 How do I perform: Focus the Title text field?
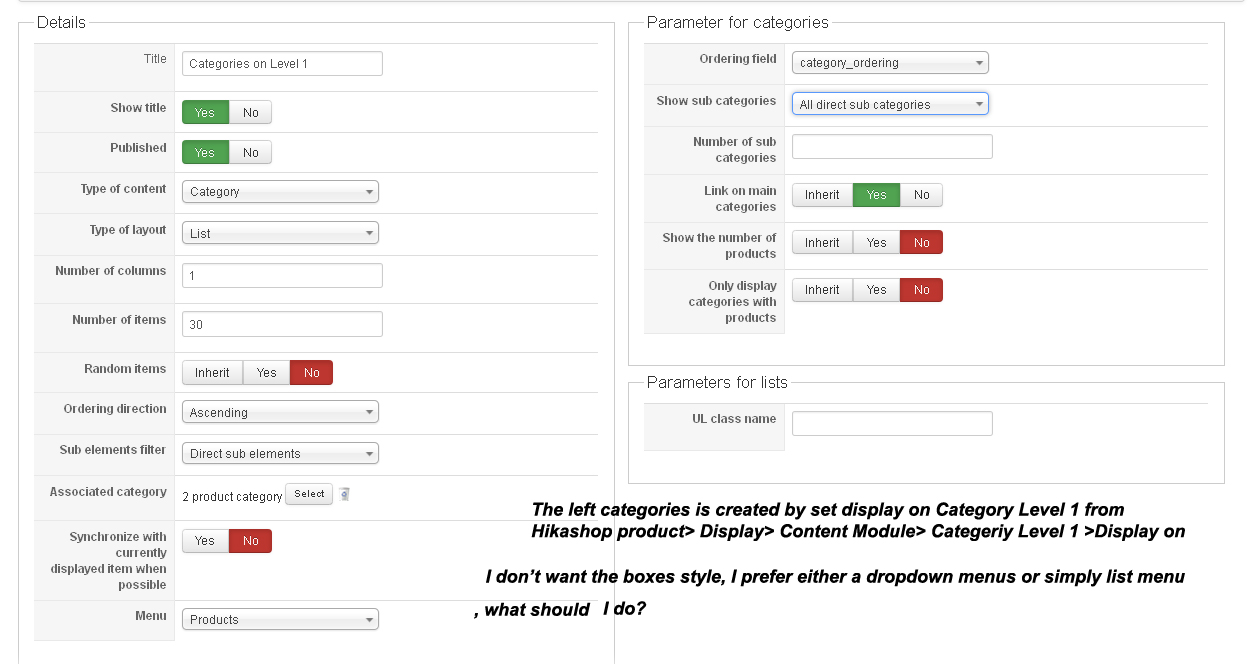point(282,64)
